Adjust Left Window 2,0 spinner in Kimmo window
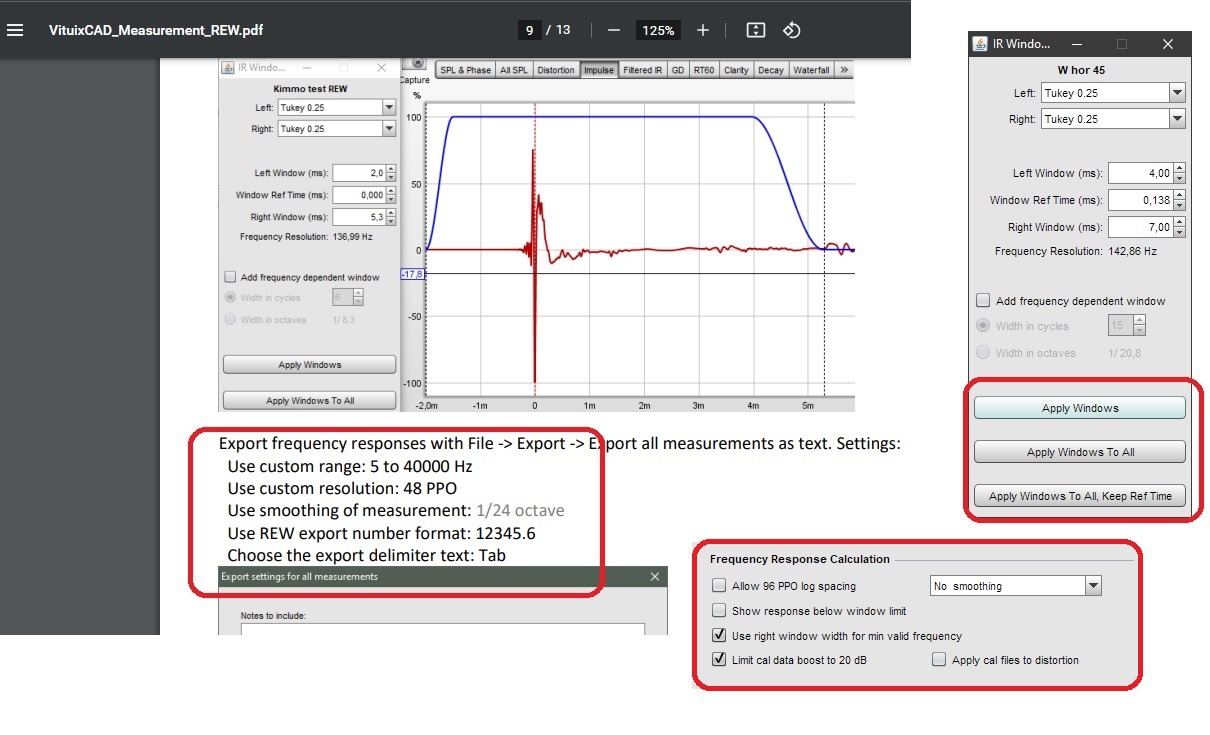The width and height of the screenshot is (1210, 735). 391,173
